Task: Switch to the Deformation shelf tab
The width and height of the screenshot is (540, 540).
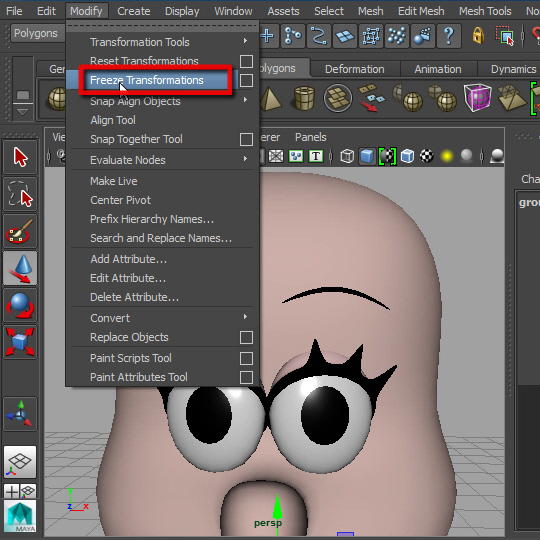Action: [355, 69]
